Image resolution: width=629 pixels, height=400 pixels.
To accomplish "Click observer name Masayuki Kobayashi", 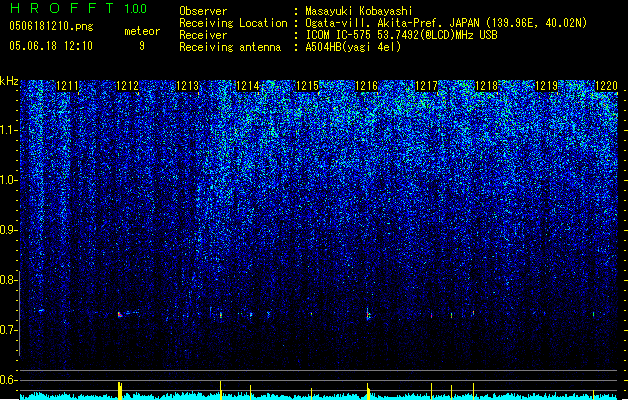I will pyautogui.click(x=359, y=11).
